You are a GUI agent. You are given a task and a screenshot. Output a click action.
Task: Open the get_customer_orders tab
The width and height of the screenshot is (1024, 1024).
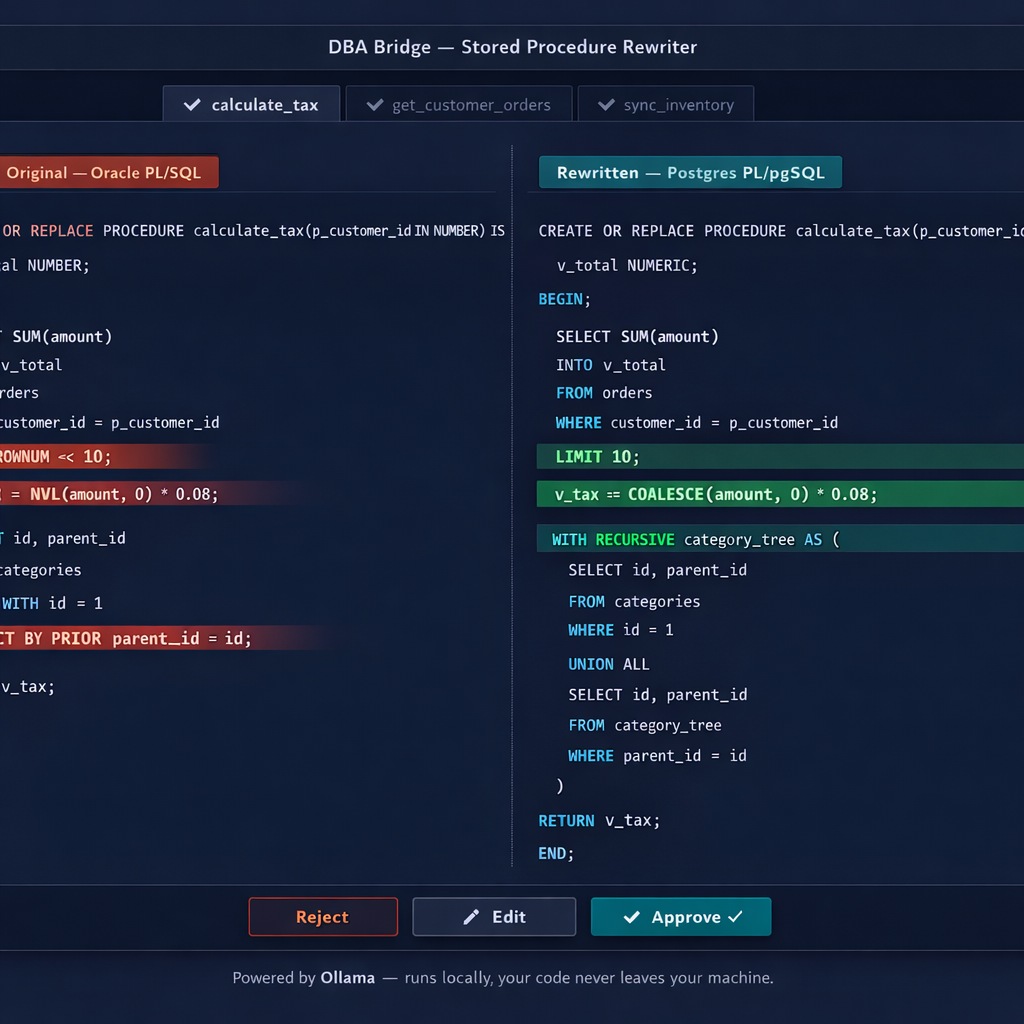(459, 105)
